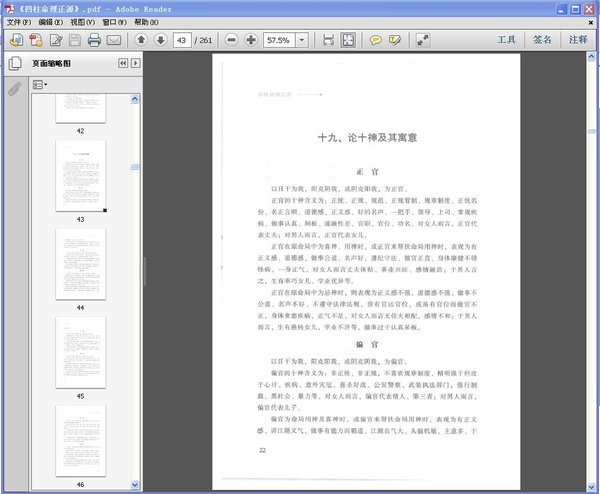Open the 签名 pane
This screenshot has width=600, height=494.
[542, 40]
